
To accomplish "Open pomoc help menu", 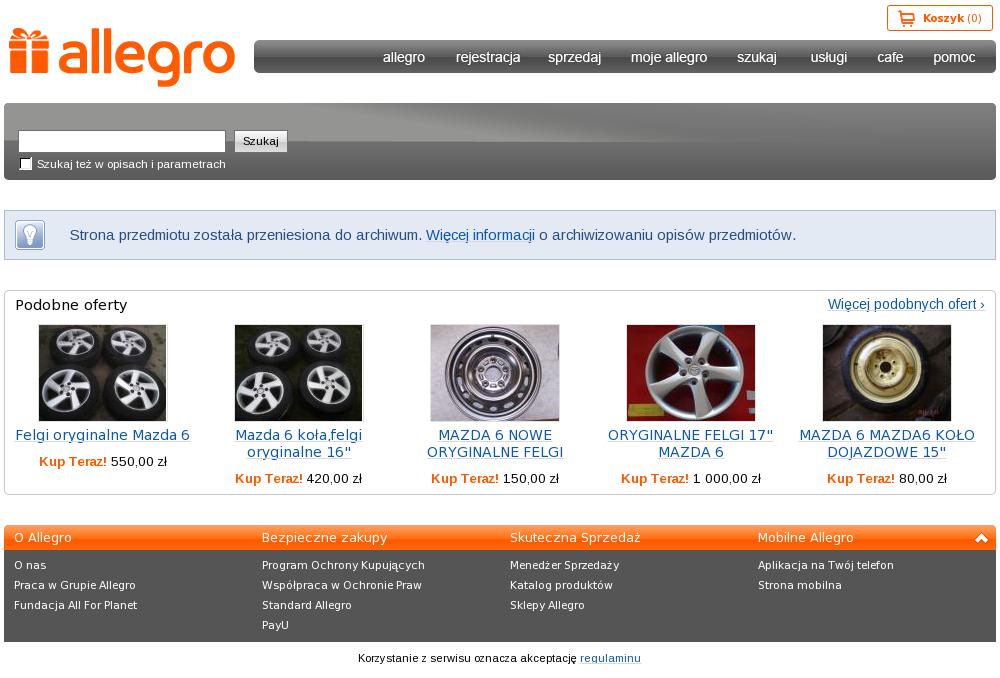I will tap(954, 57).
